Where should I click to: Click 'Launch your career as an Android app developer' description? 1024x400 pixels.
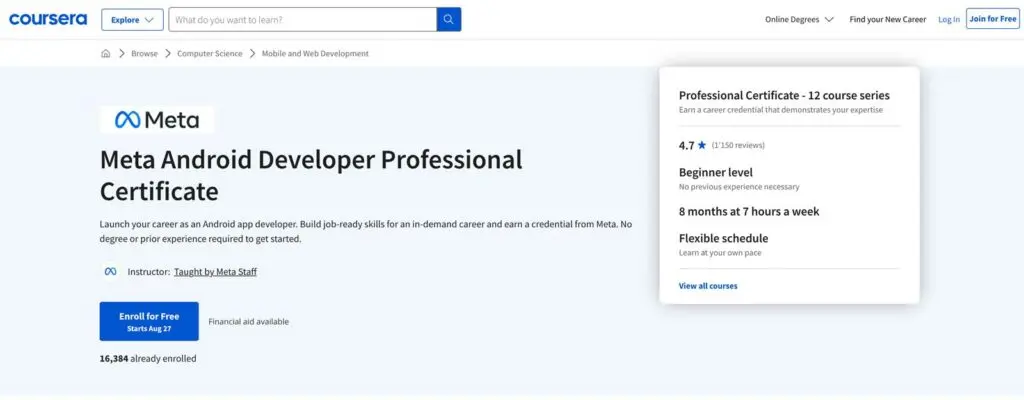click(365, 231)
